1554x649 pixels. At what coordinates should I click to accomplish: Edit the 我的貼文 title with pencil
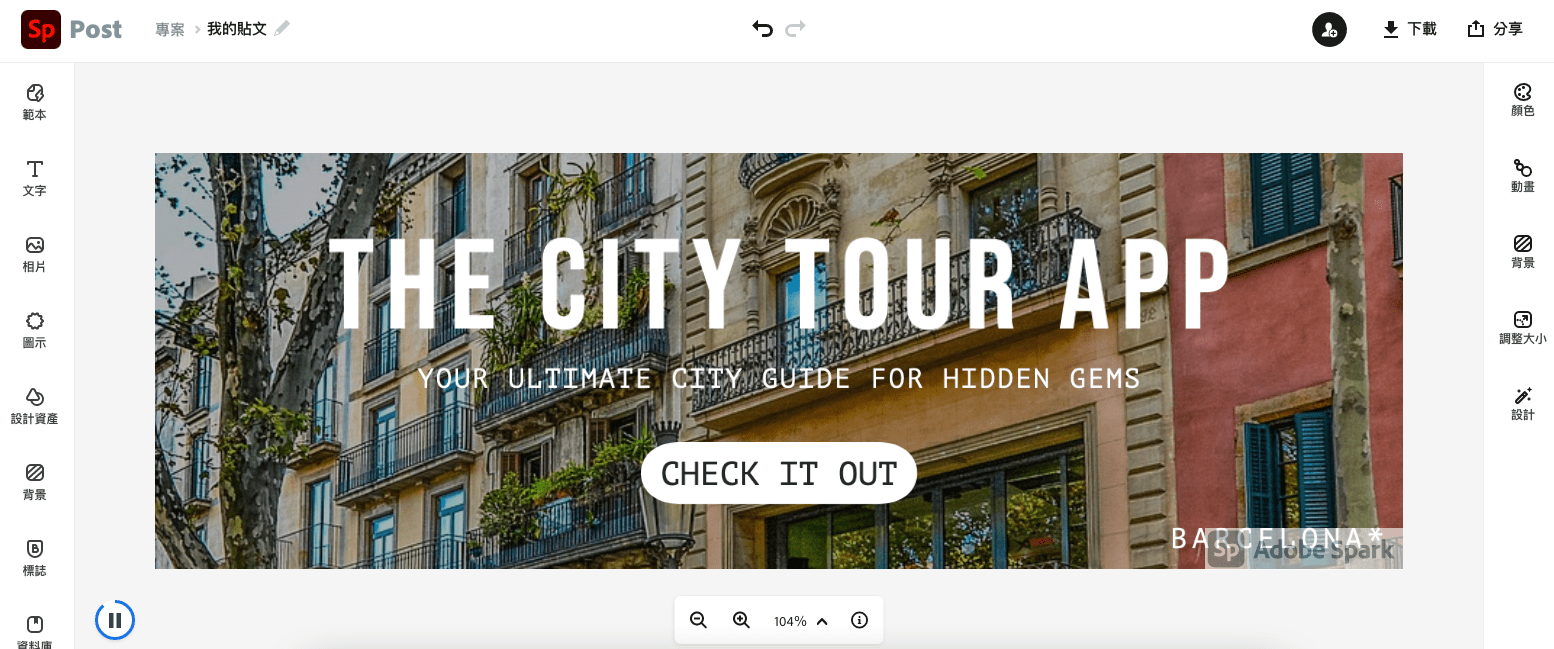[x=282, y=28]
